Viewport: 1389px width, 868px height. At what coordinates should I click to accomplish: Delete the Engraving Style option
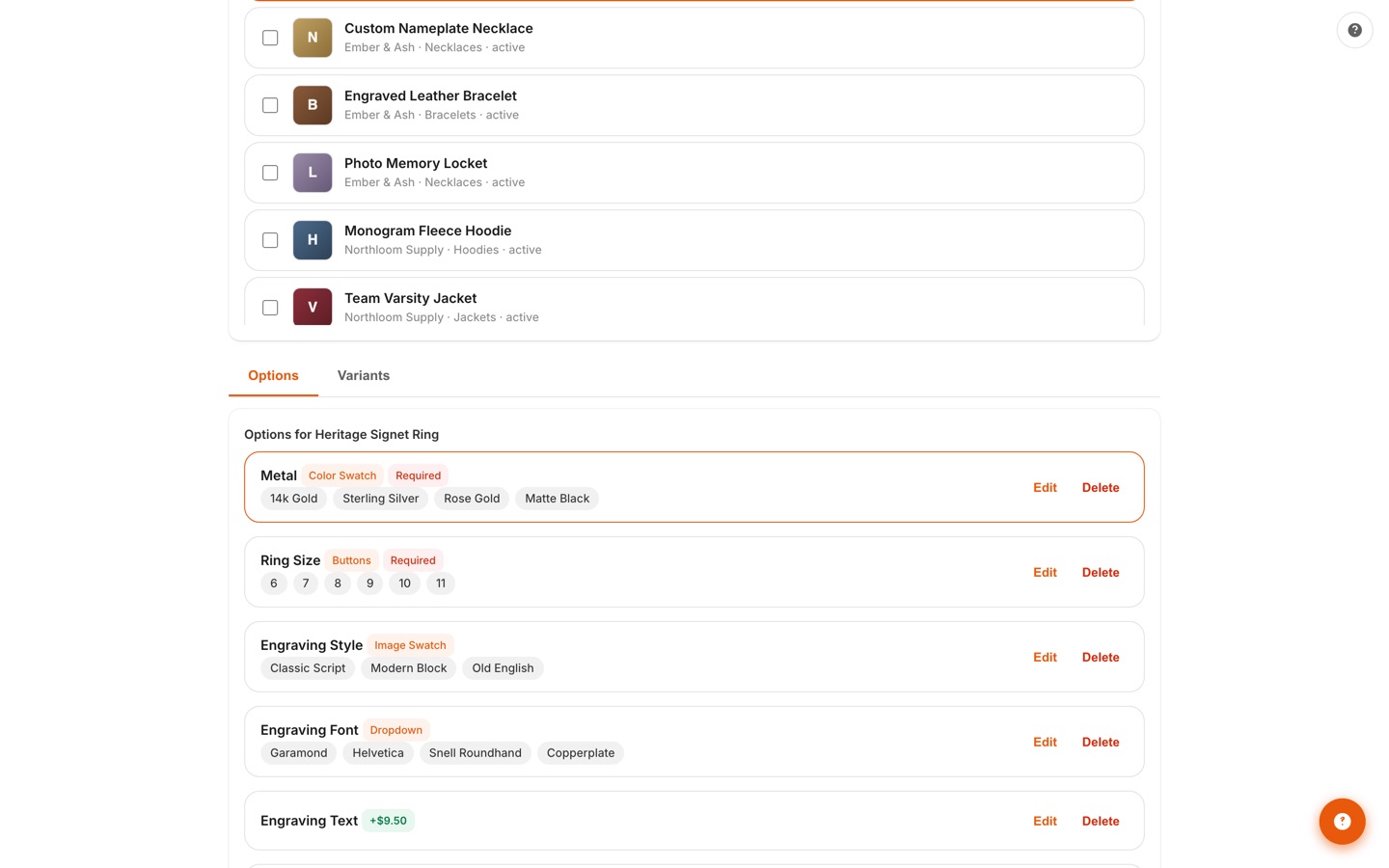click(1101, 657)
